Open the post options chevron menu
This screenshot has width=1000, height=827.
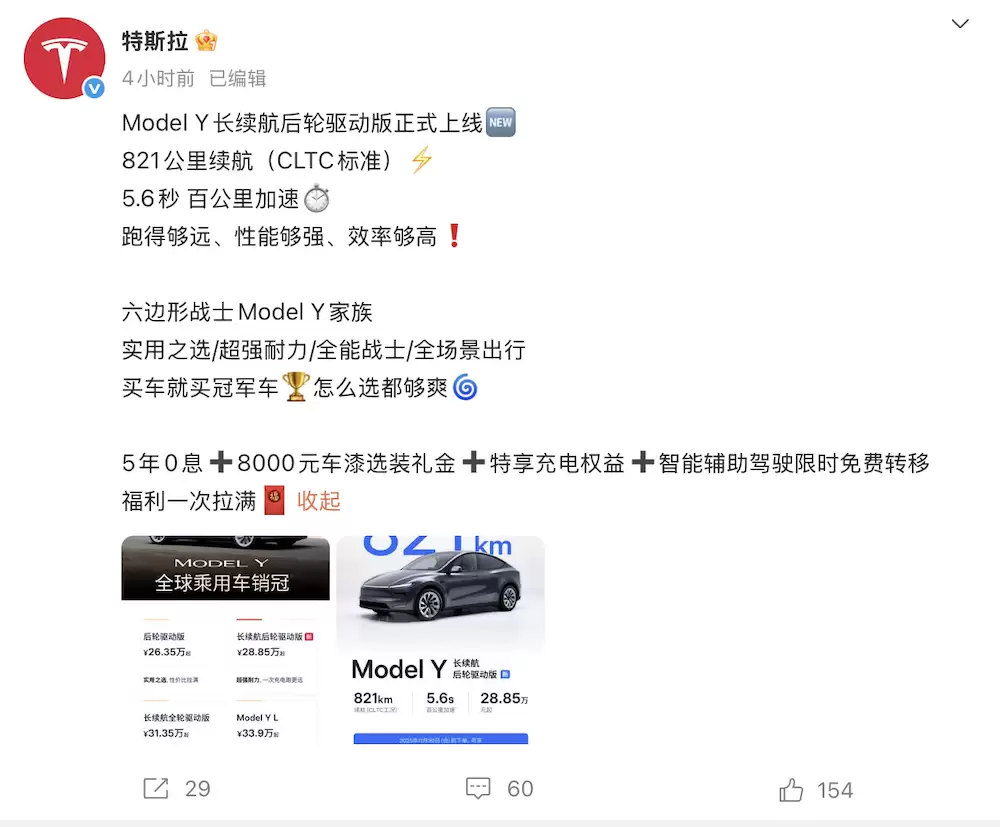pyautogui.click(x=960, y=24)
